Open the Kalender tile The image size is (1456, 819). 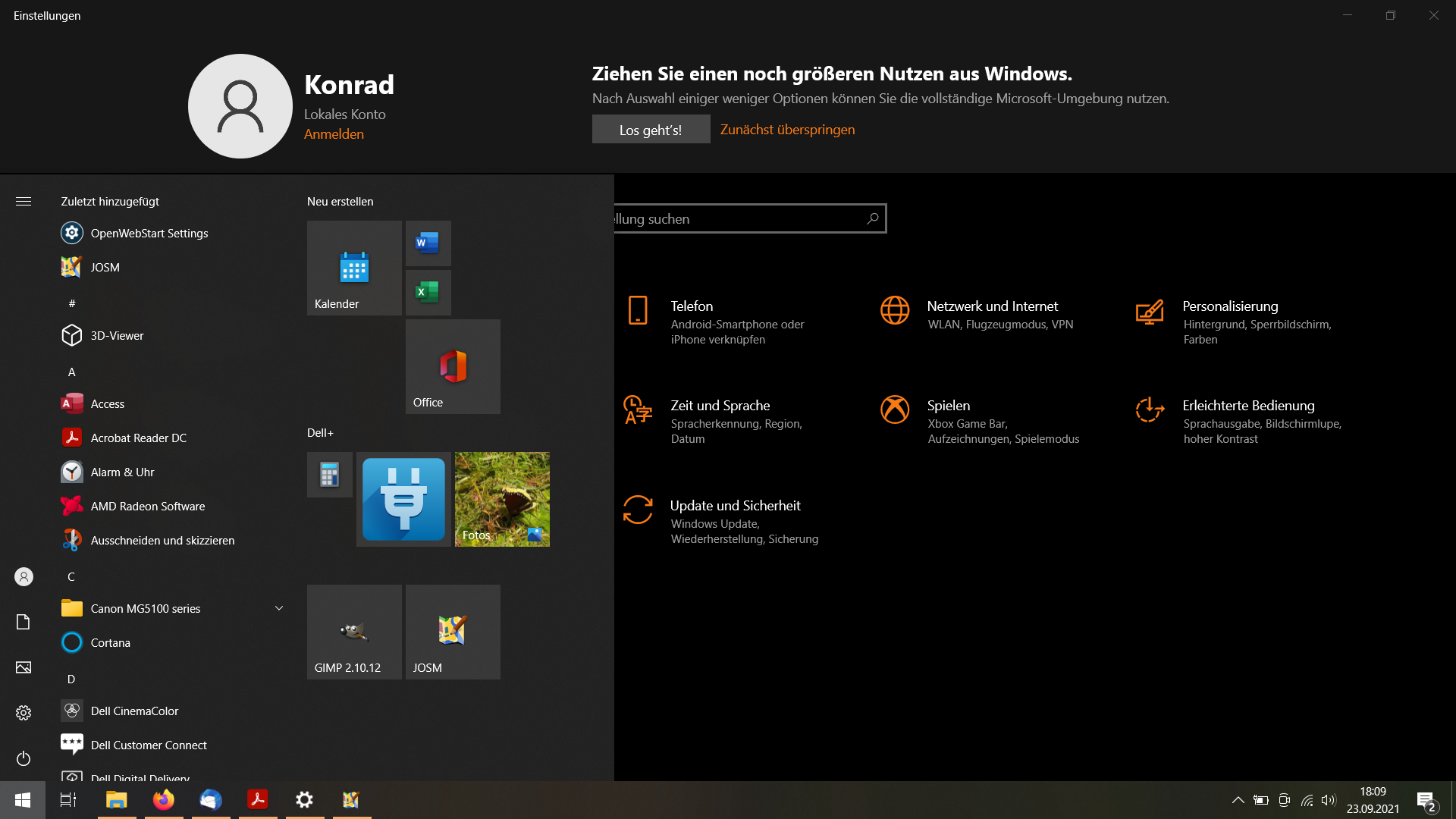click(x=354, y=268)
